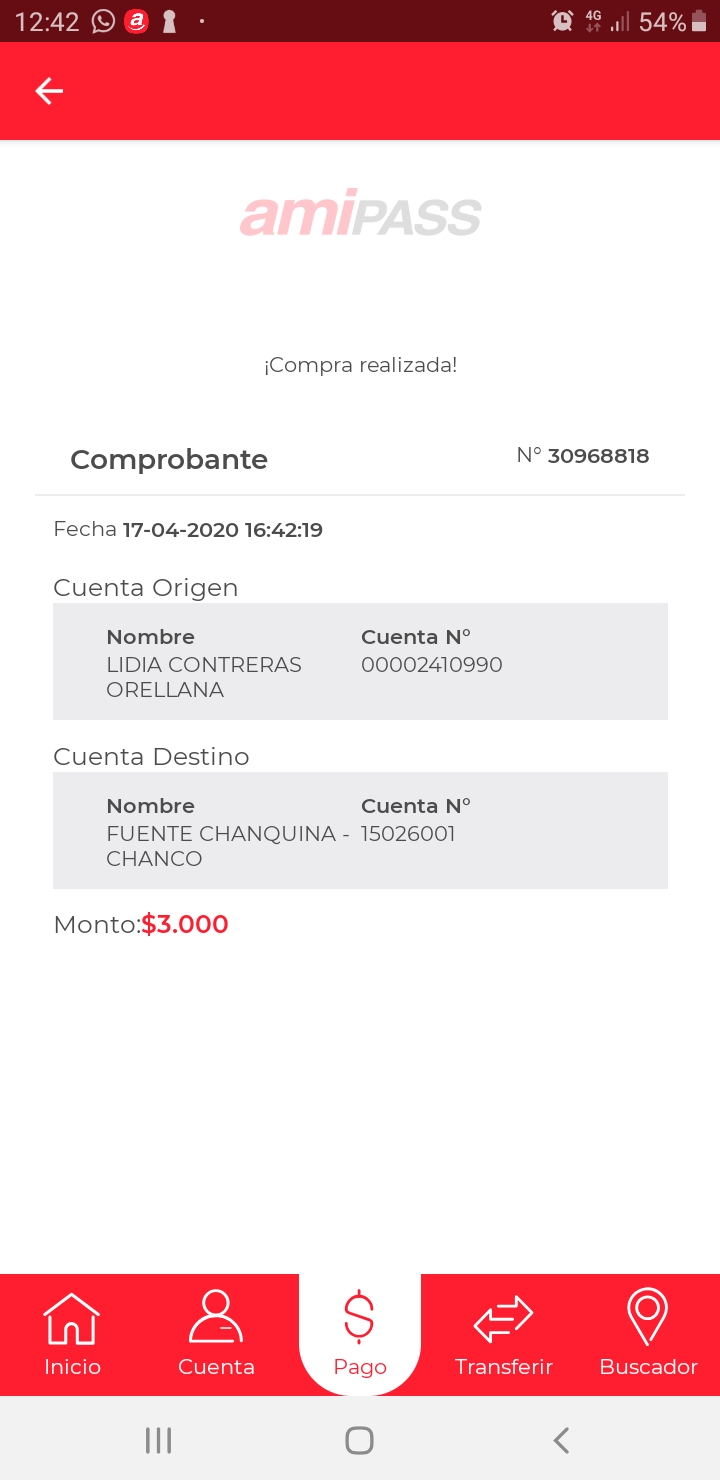This screenshot has height=1480, width=720.
Task: Tap the WhatsApp notification icon
Action: 103,21
